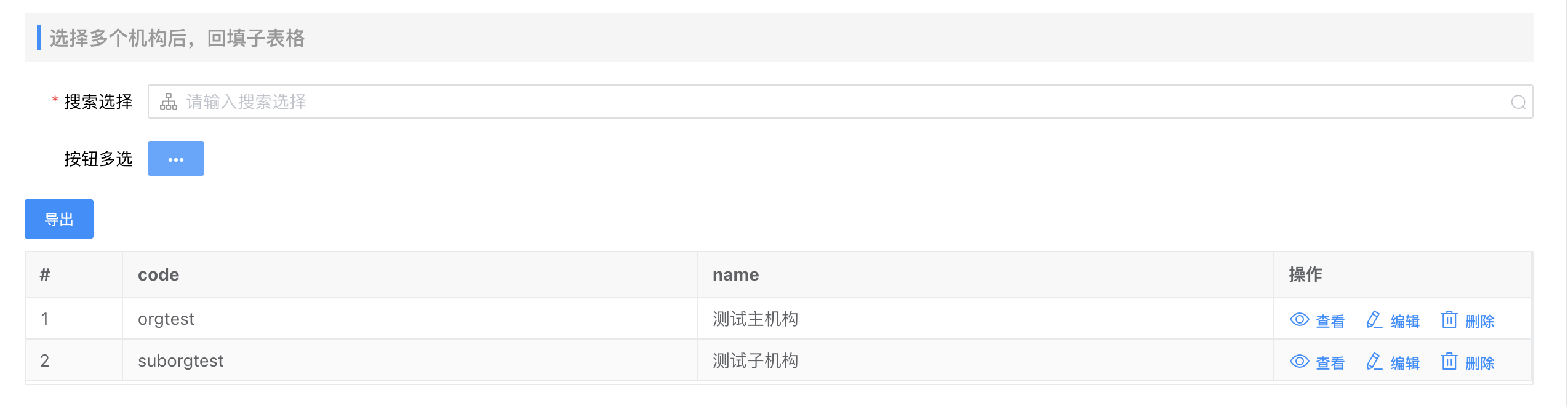Click eye icon for suborgtest row

[1299, 362]
